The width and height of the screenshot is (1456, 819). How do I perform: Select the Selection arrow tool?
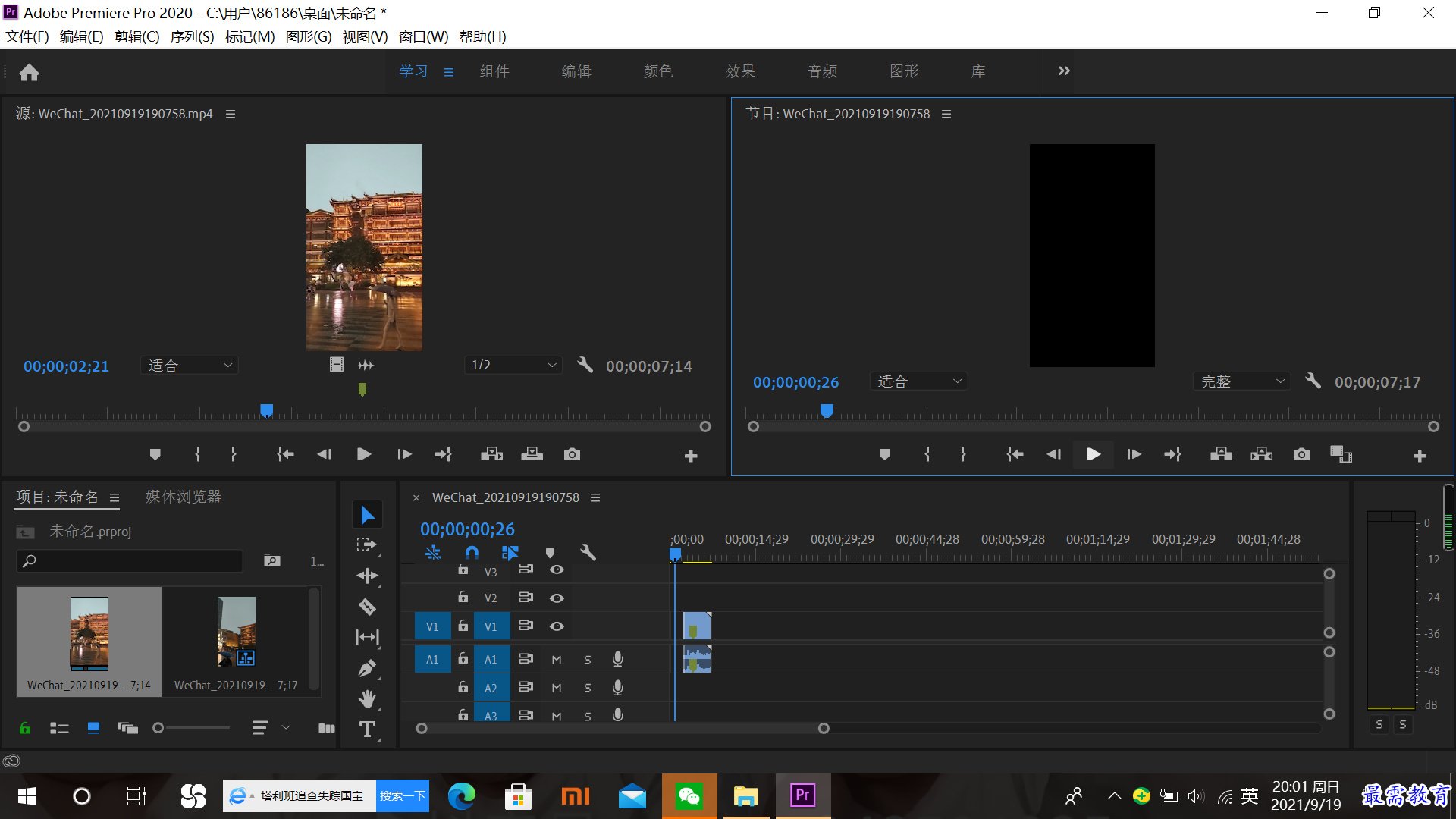367,515
